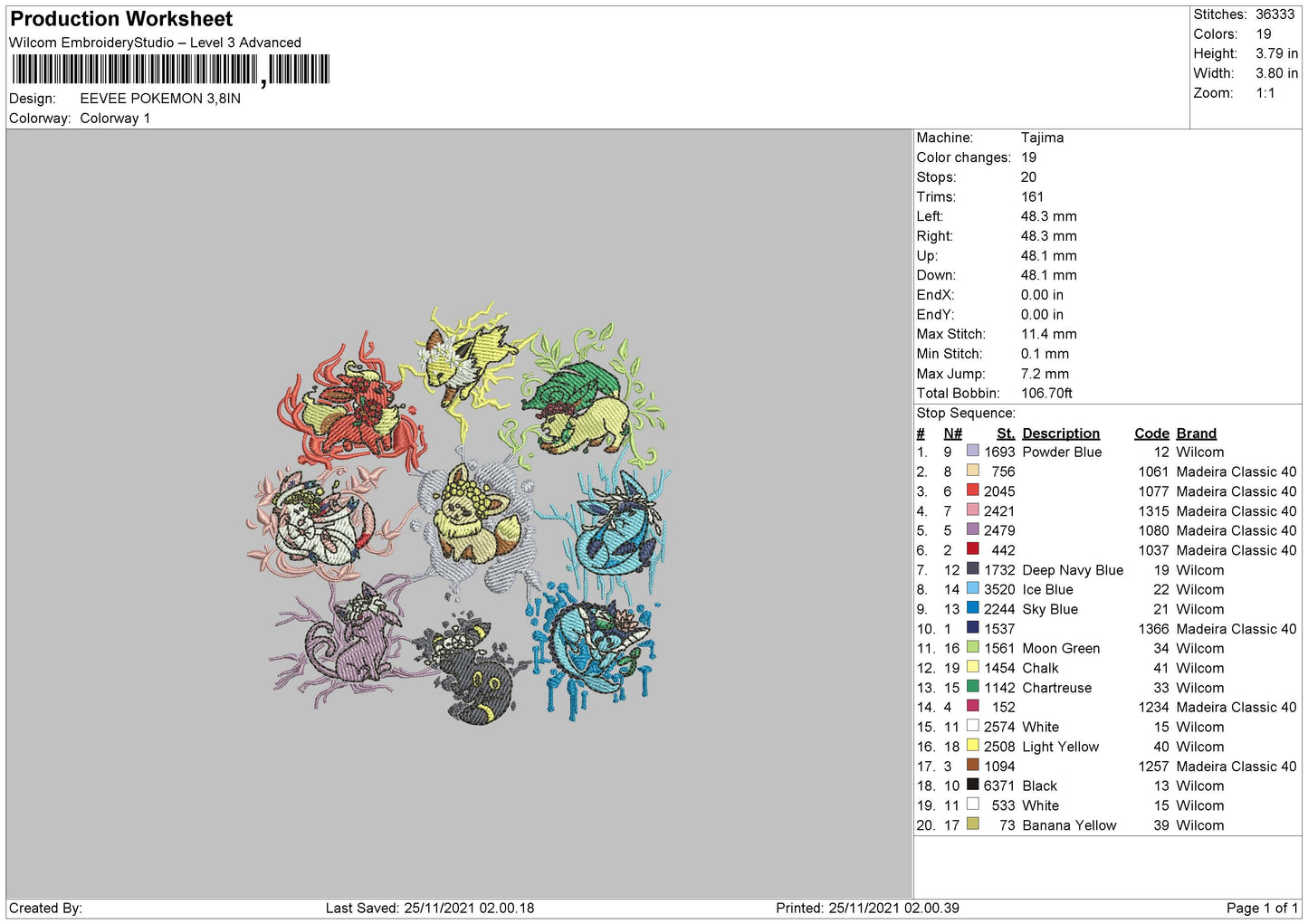Select the purple swatch with code 1080
Image resolution: width=1308 pixels, height=924 pixels.
(972, 529)
